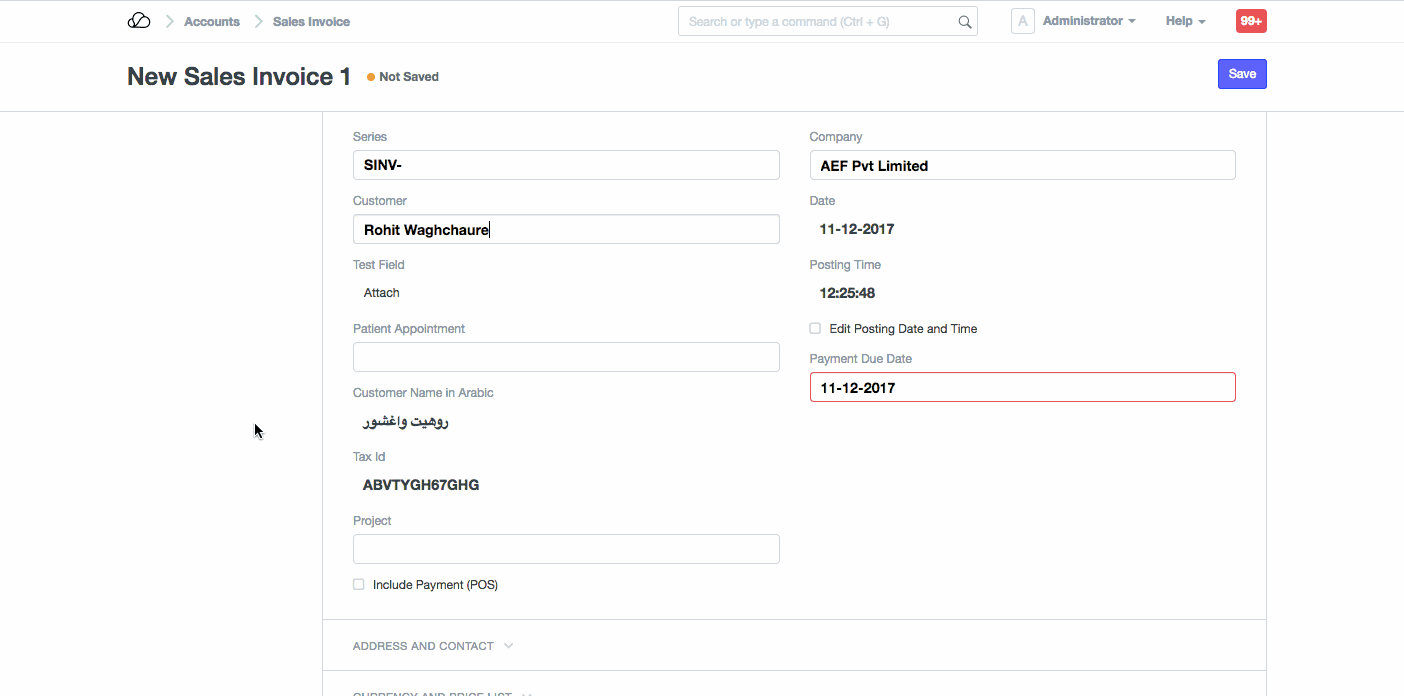Screen dimensions: 1404x696
Task: Click the Company field
Action: click(1022, 165)
